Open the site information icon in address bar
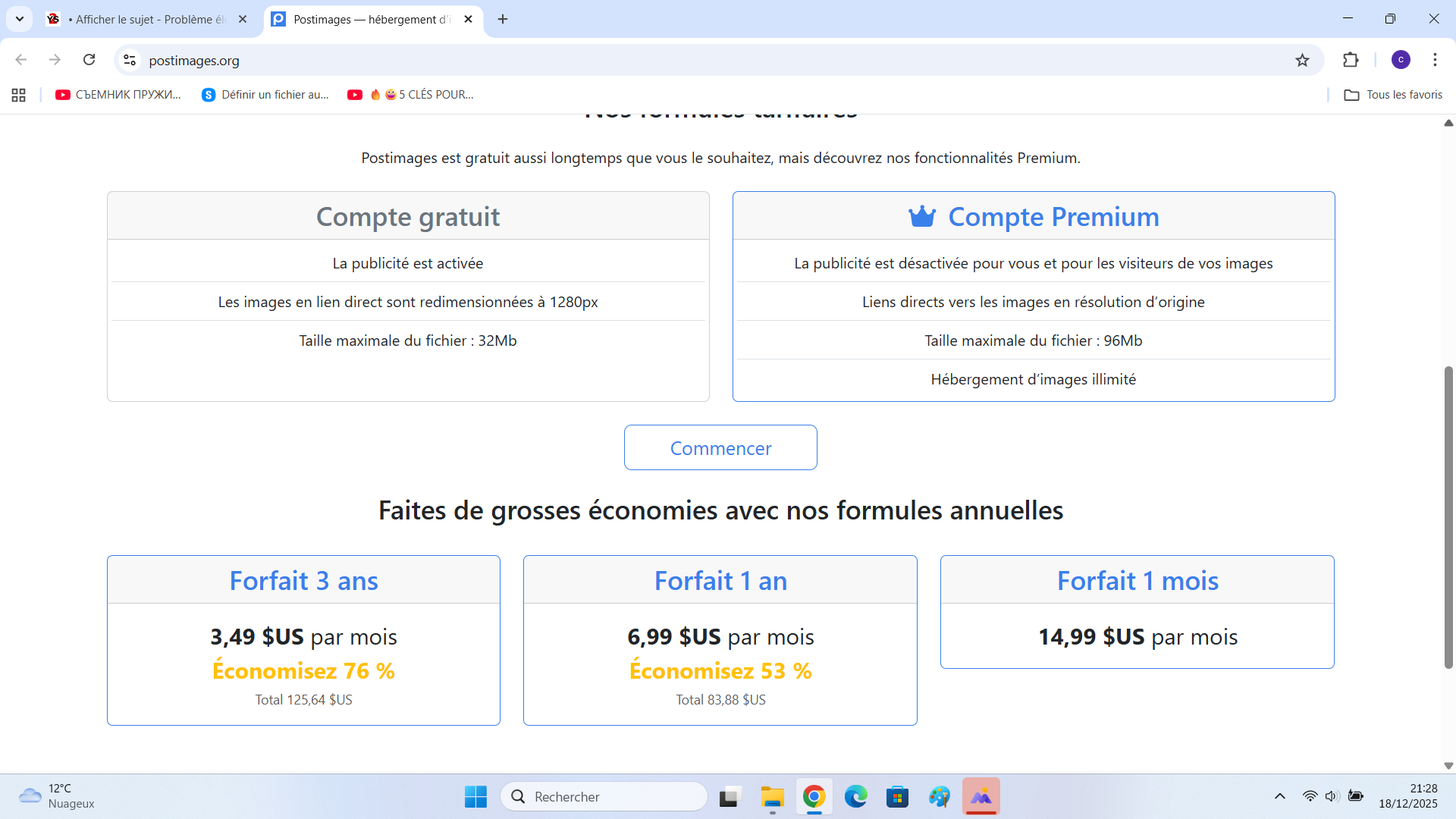The width and height of the screenshot is (1456, 819). (x=130, y=60)
